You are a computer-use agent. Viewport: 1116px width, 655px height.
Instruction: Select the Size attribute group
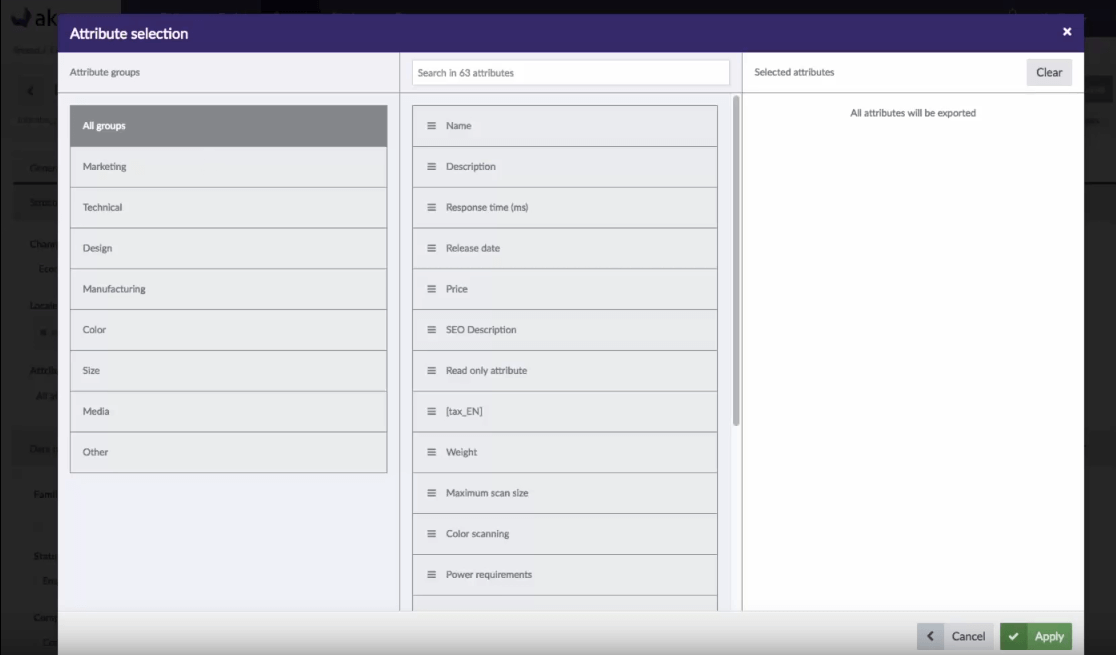point(228,370)
